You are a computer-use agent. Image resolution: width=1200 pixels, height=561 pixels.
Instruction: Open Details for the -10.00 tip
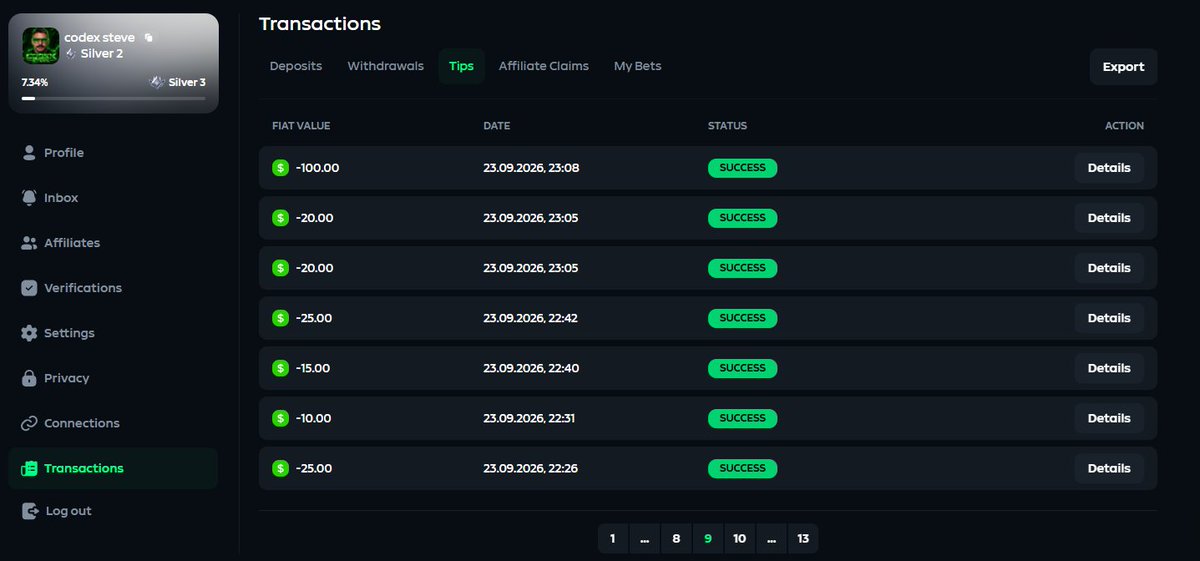click(1109, 418)
